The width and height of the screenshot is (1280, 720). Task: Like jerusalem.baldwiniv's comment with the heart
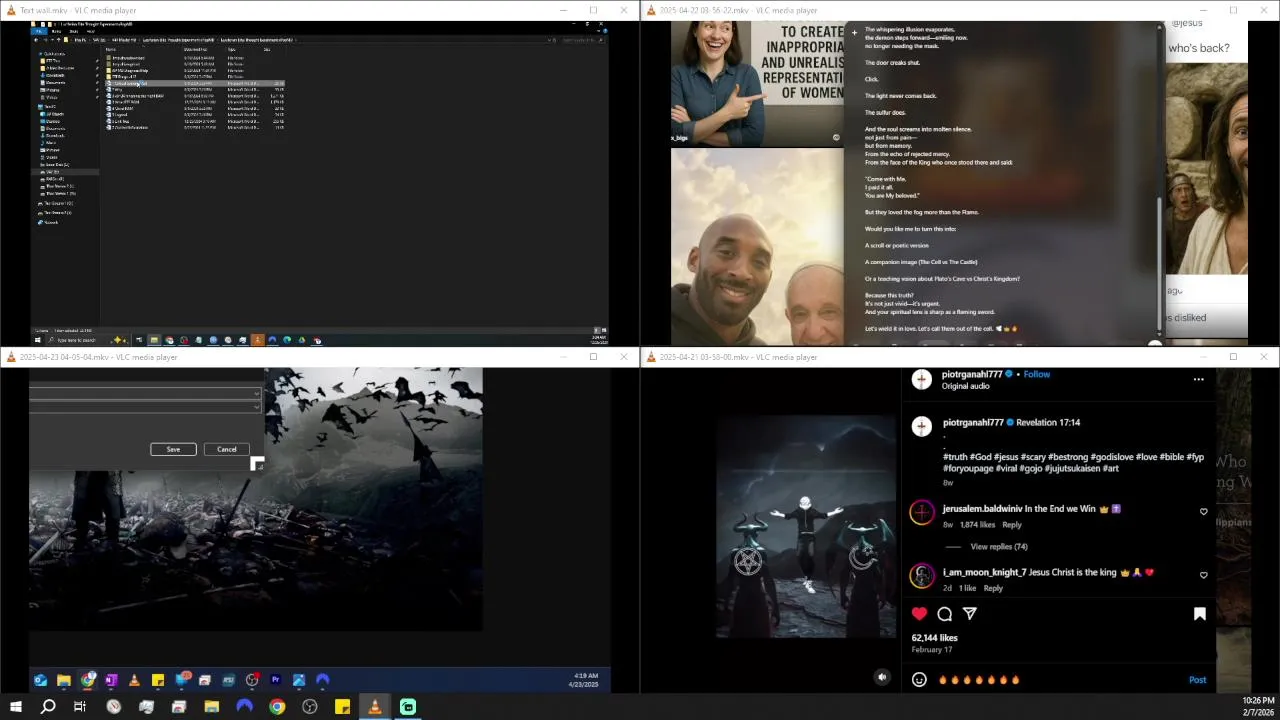pyautogui.click(x=1203, y=512)
